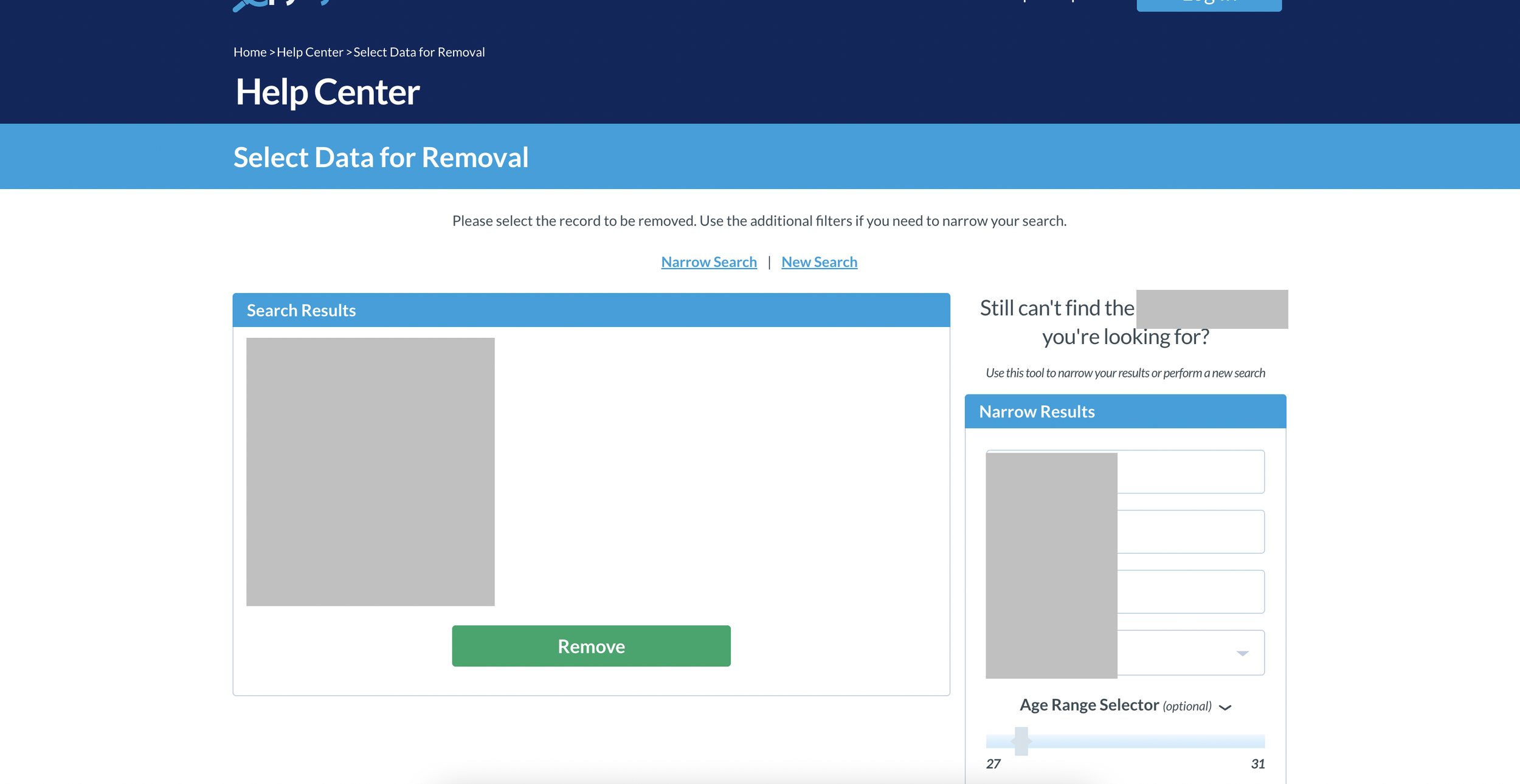Focus first Narrow Results text field
The image size is (1520, 784).
point(1190,472)
